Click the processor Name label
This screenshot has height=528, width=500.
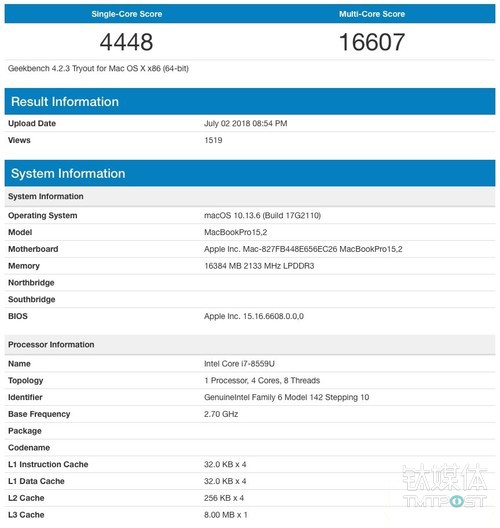[x=19, y=364]
